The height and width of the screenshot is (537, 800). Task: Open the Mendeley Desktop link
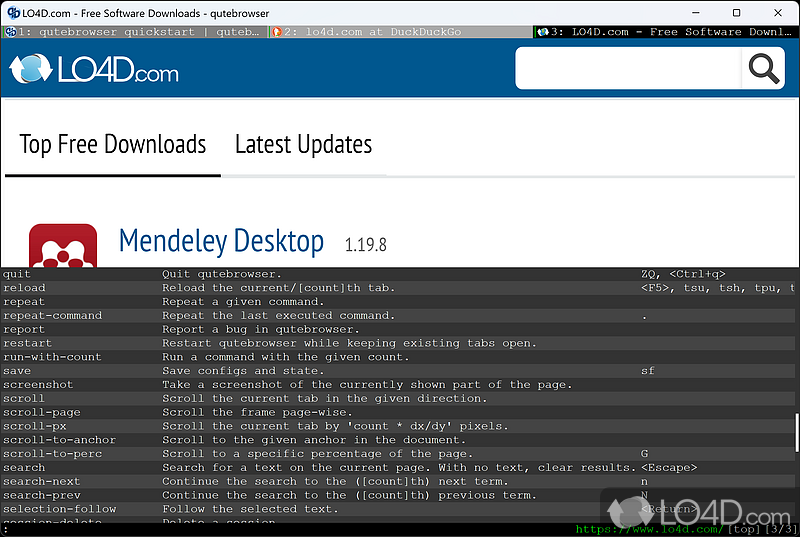pyautogui.click(x=221, y=241)
